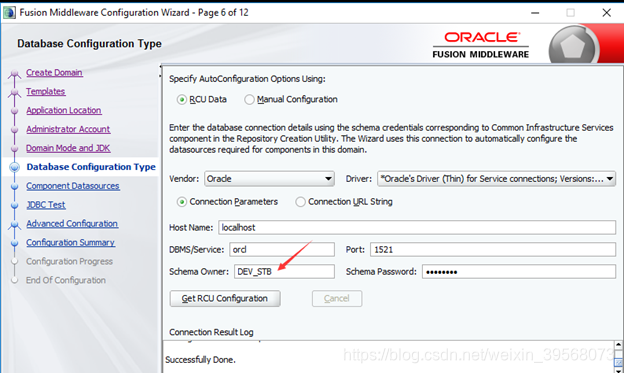
Task: Choose the Connection Parameters radio option
Action: tap(182, 202)
